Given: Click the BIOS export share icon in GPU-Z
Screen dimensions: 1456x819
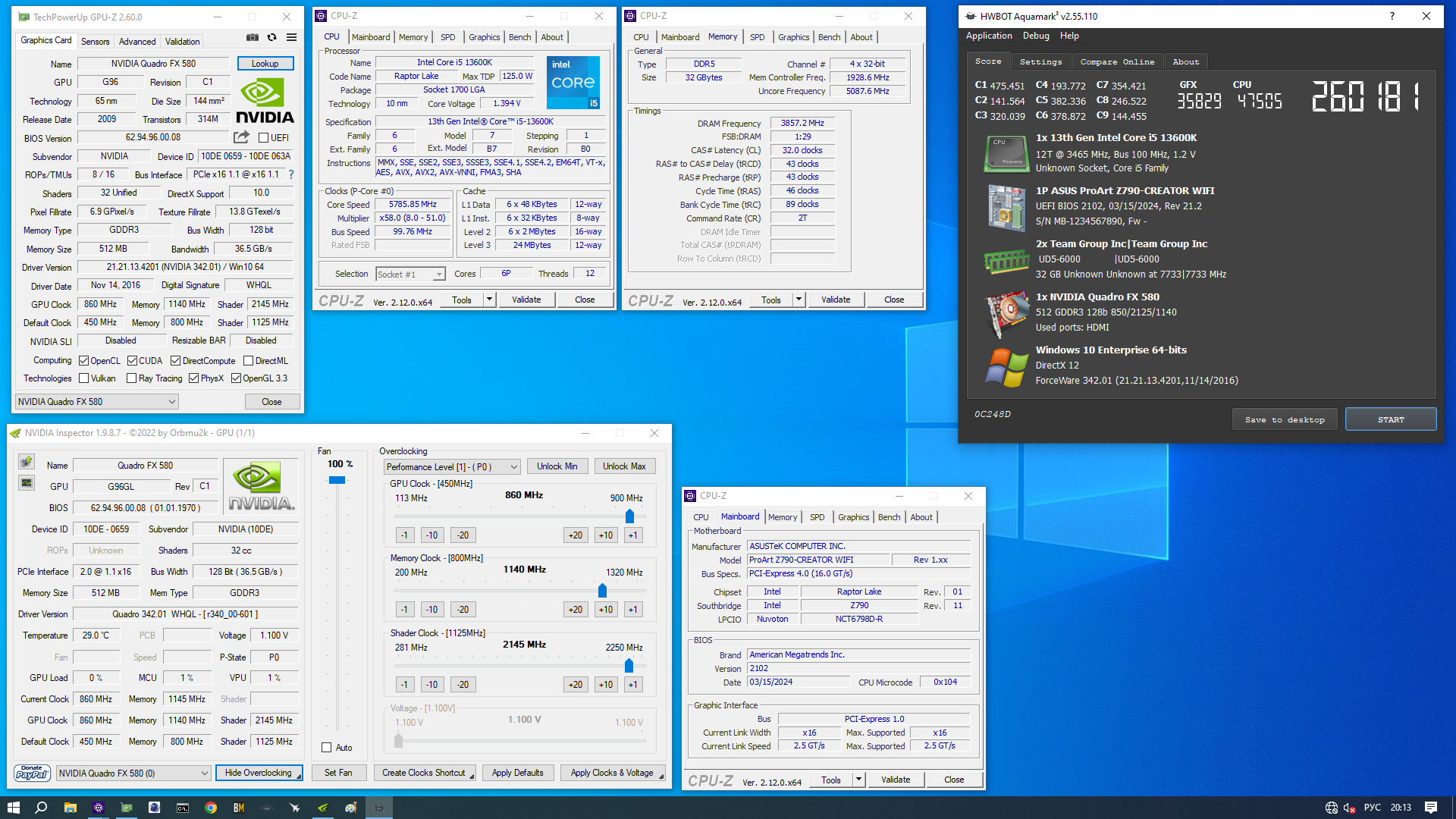Looking at the screenshot, I should (241, 137).
